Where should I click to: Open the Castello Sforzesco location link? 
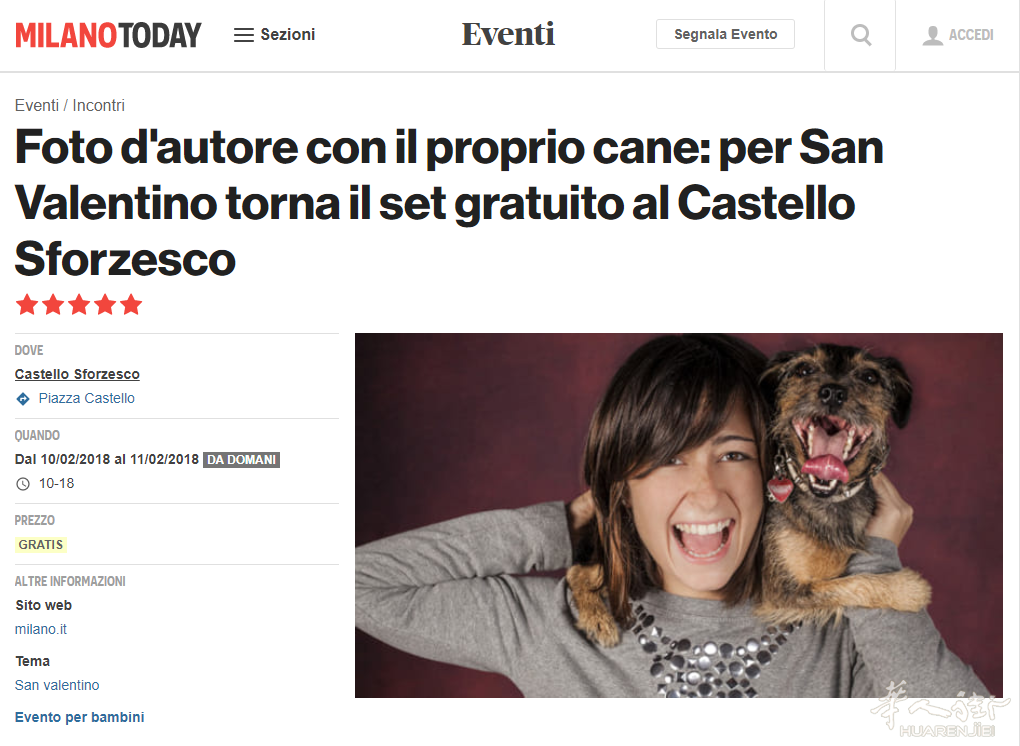point(77,374)
